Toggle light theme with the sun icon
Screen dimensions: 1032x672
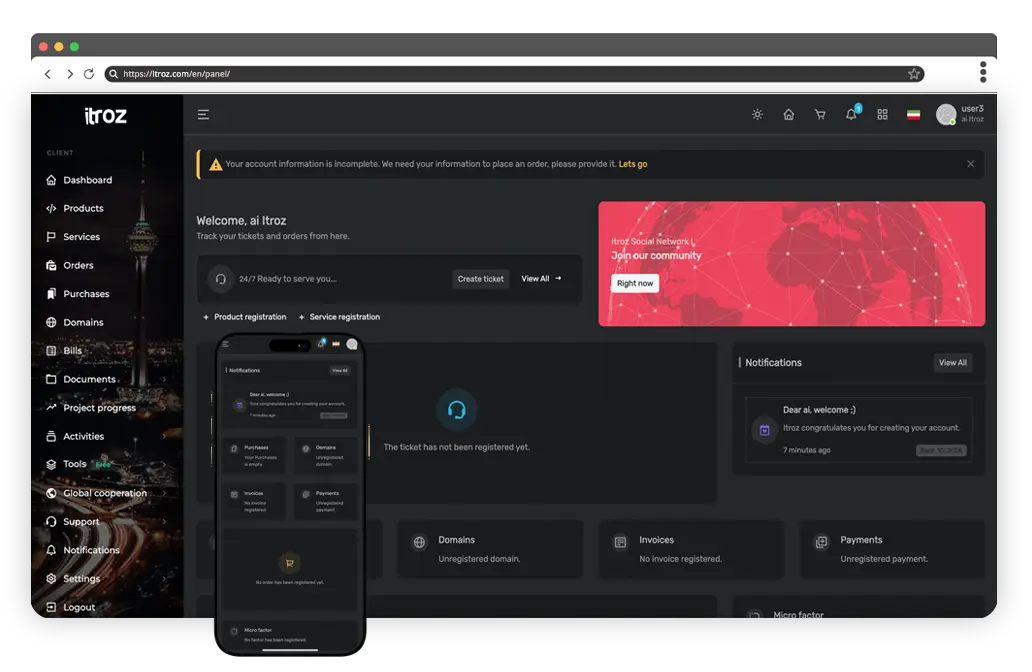pyautogui.click(x=758, y=115)
